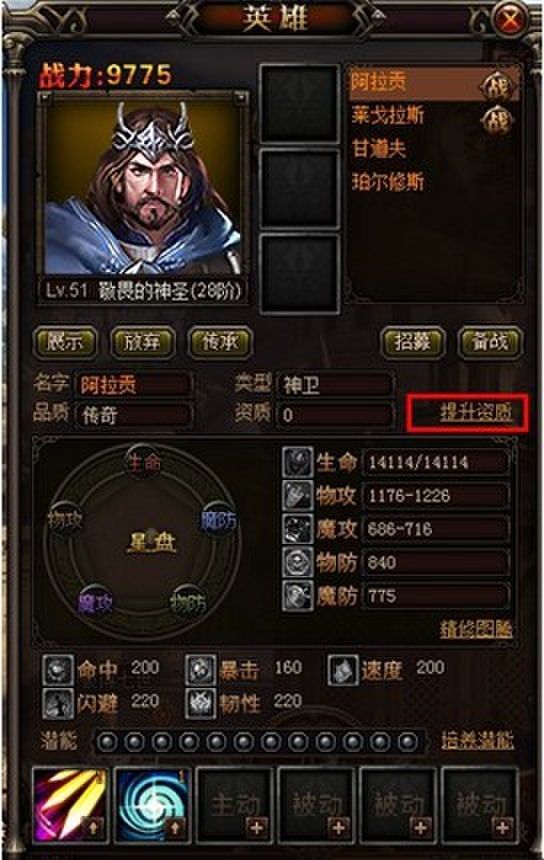Select the blue vortex skill icon

coord(151,805)
